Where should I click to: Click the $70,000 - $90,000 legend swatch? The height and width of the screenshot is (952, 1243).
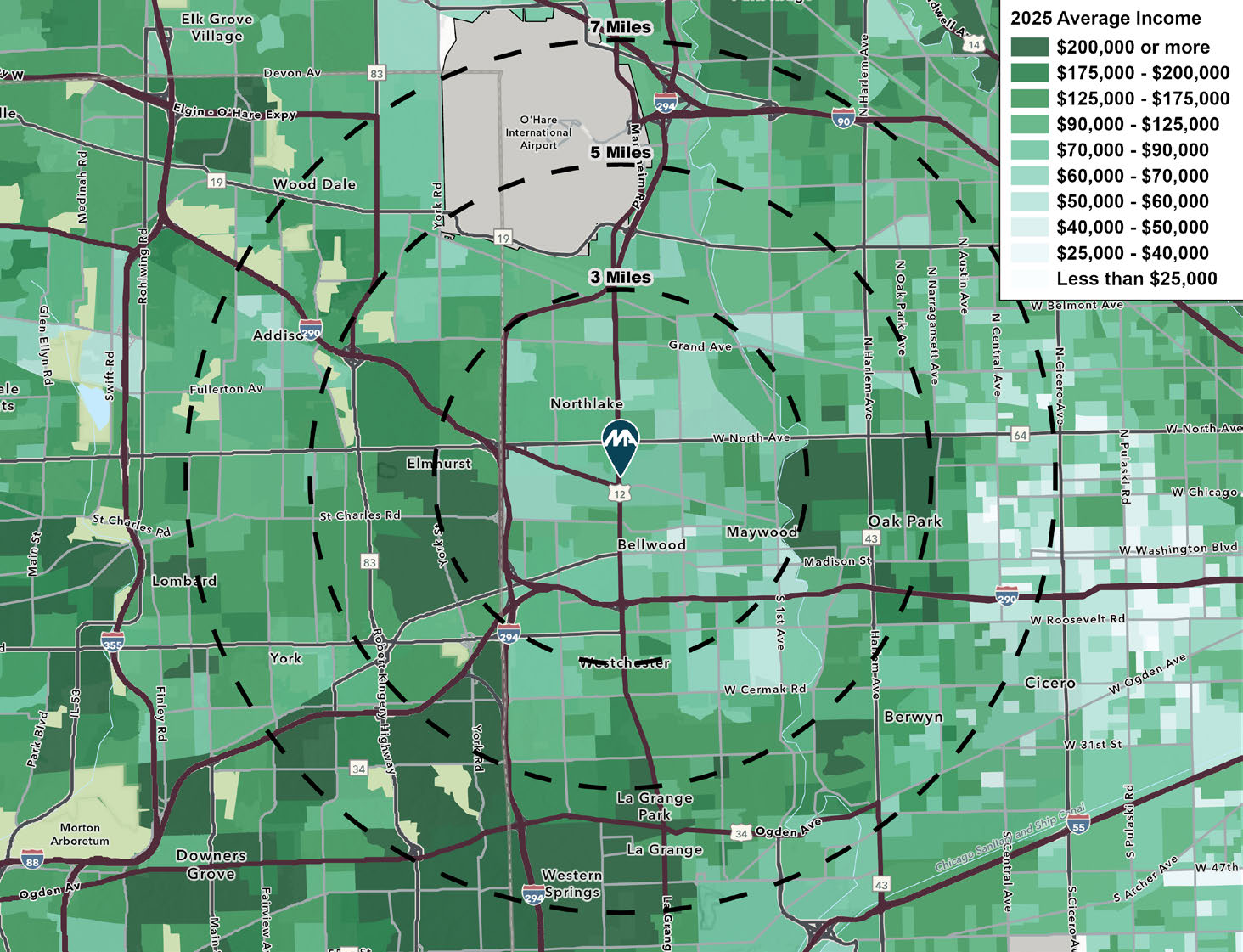tap(1029, 149)
